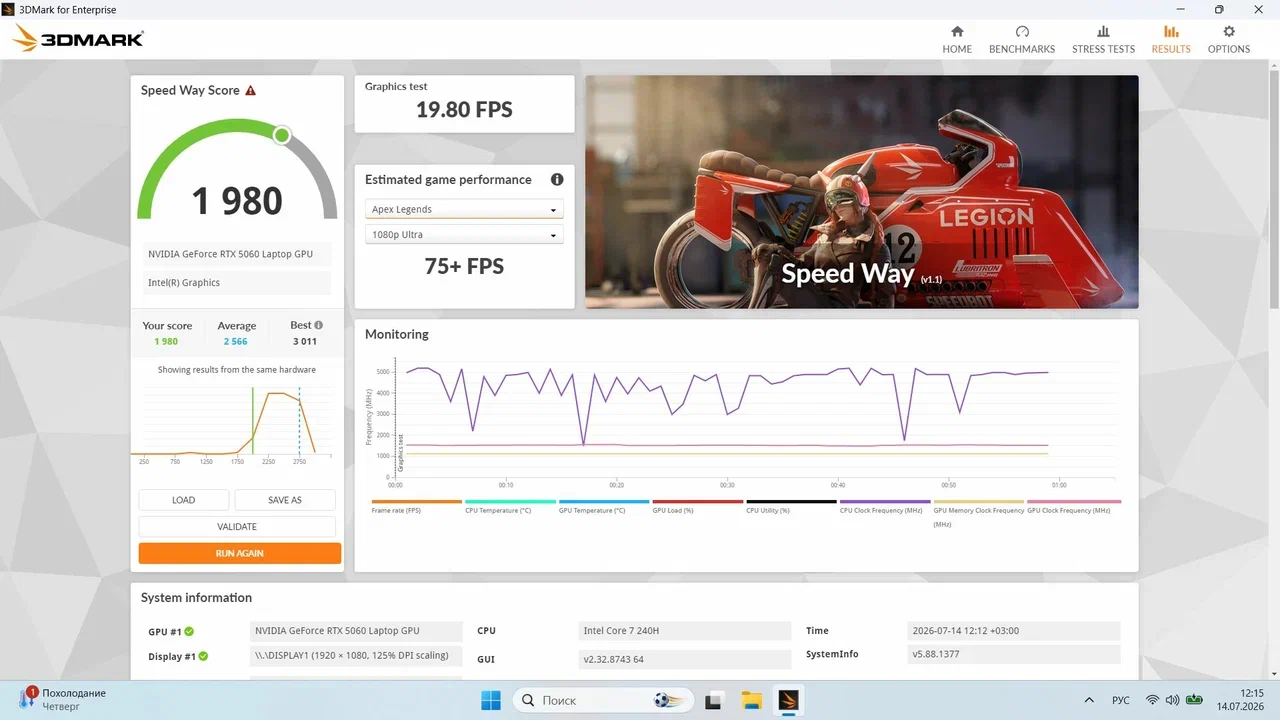Click the orange Run Again button

coord(240,553)
